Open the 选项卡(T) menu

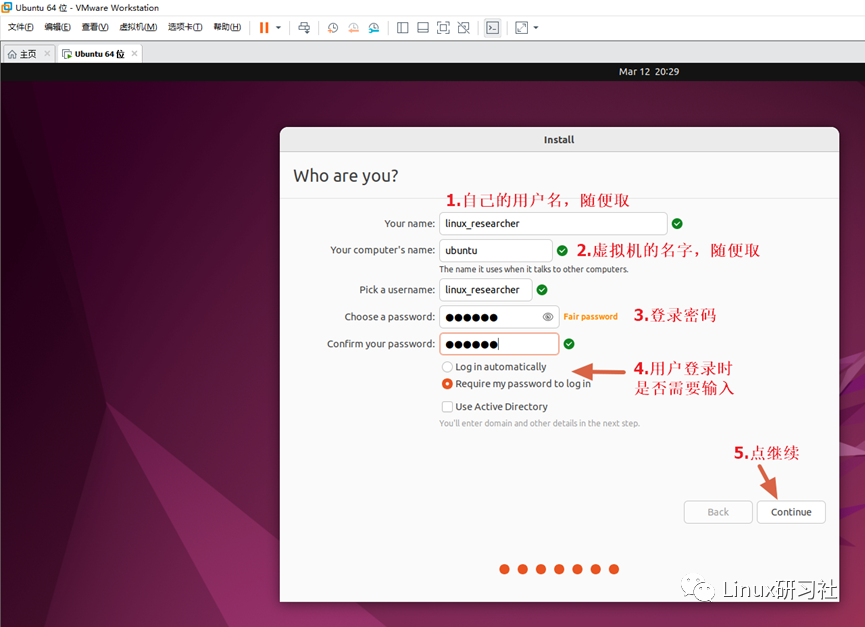(185, 27)
